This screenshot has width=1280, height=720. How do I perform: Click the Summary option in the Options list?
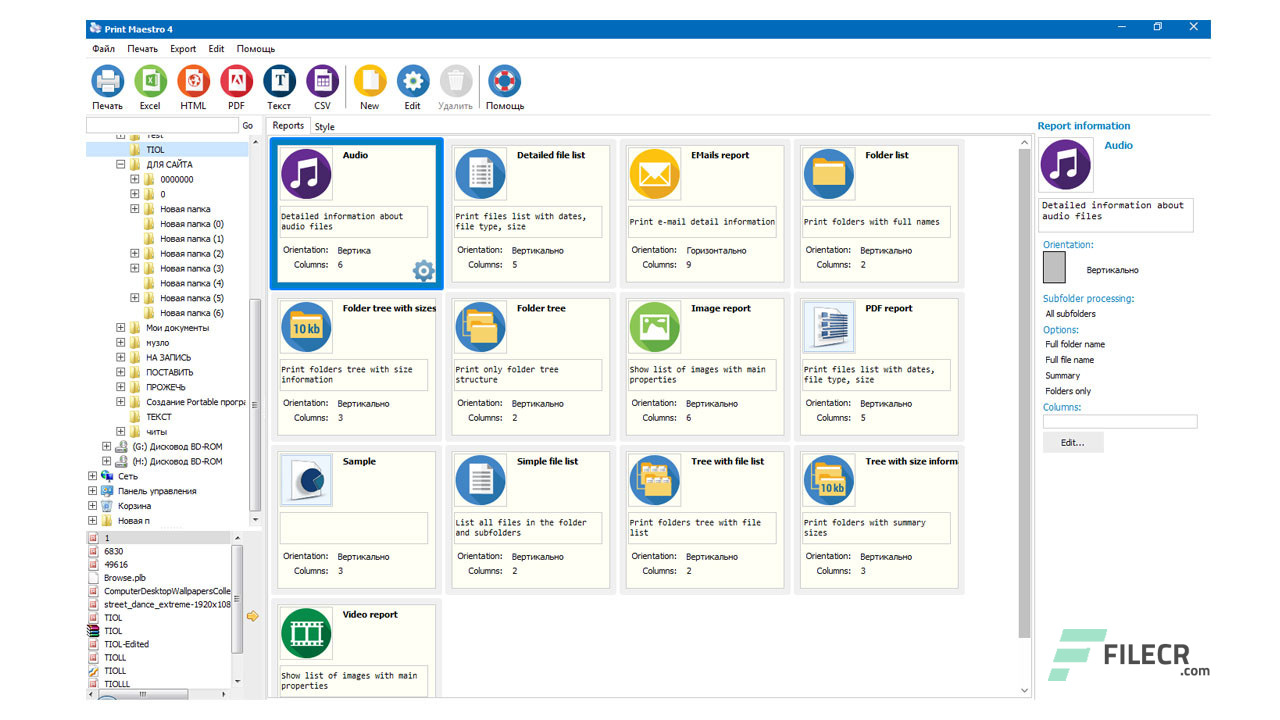[1062, 376]
